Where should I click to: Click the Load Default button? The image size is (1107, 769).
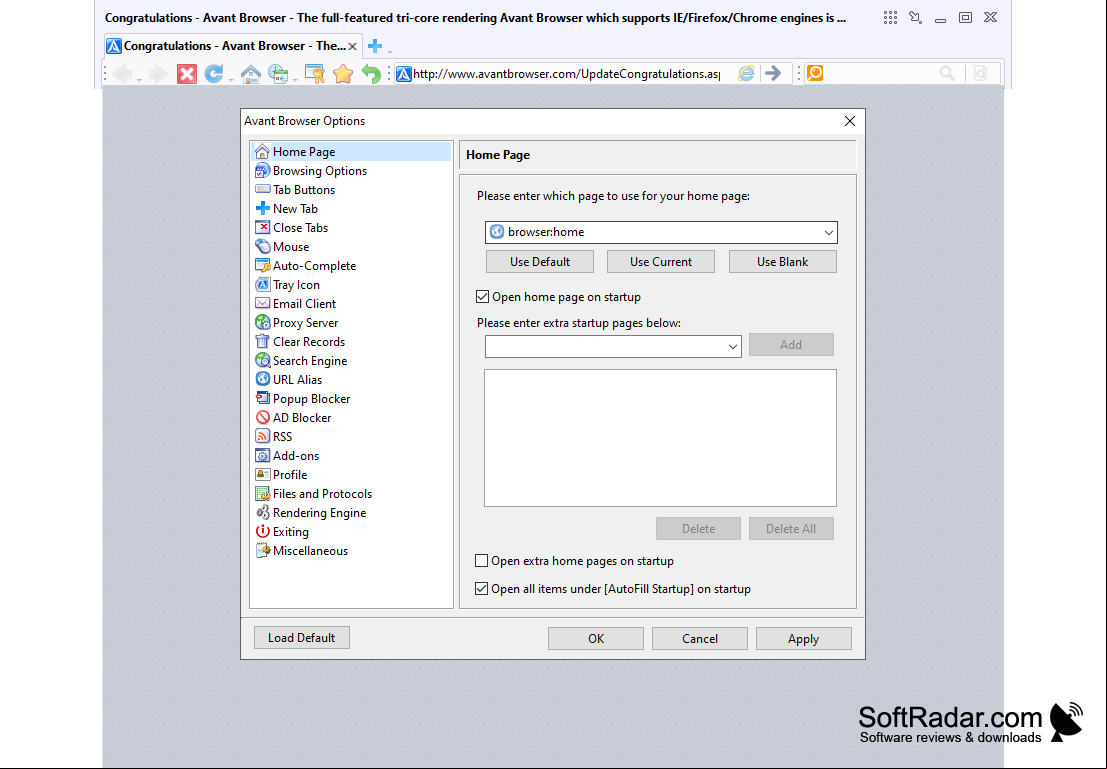[301, 638]
